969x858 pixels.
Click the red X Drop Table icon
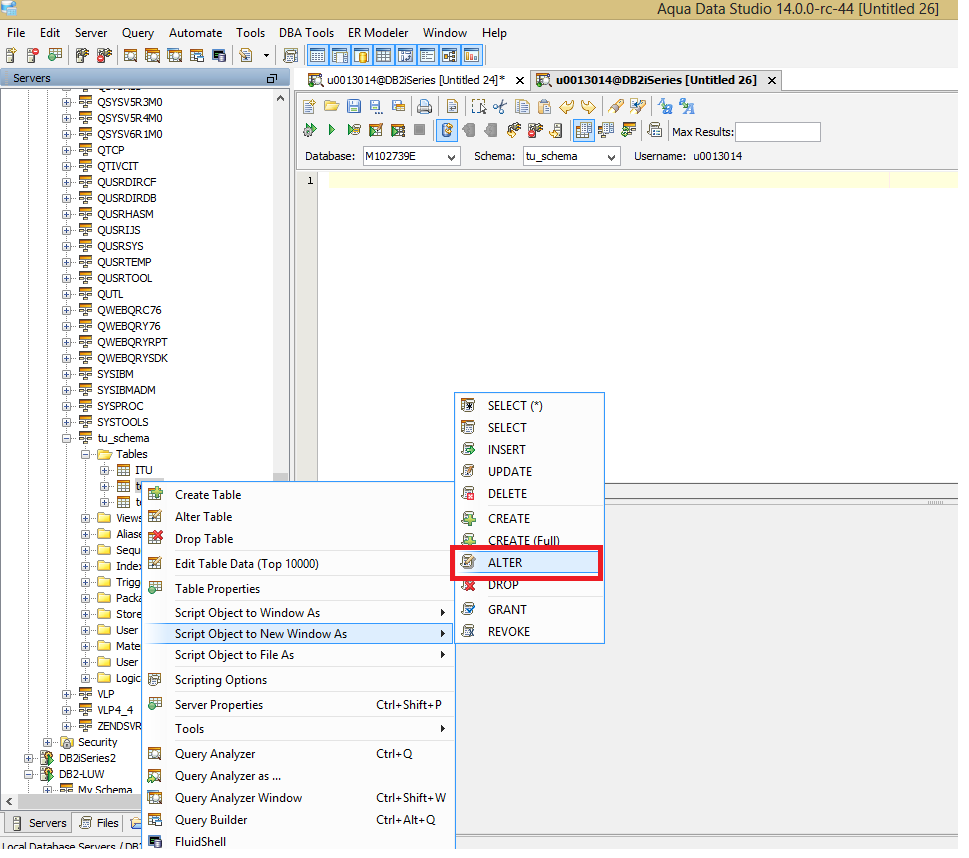pos(156,538)
